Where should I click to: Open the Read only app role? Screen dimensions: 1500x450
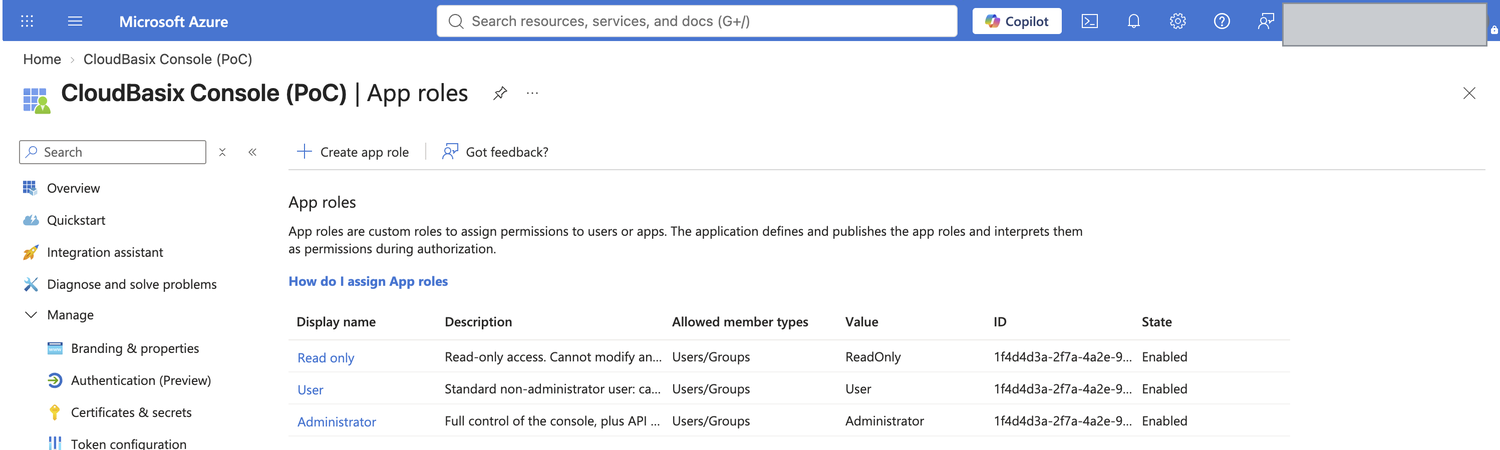[326, 357]
